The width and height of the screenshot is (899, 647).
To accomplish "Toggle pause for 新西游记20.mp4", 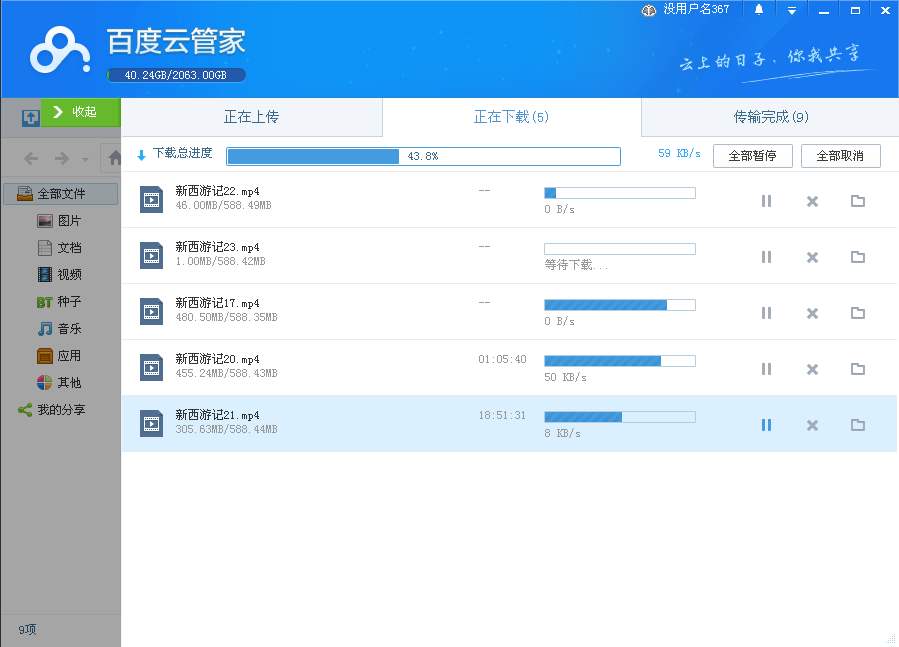I will pyautogui.click(x=766, y=369).
